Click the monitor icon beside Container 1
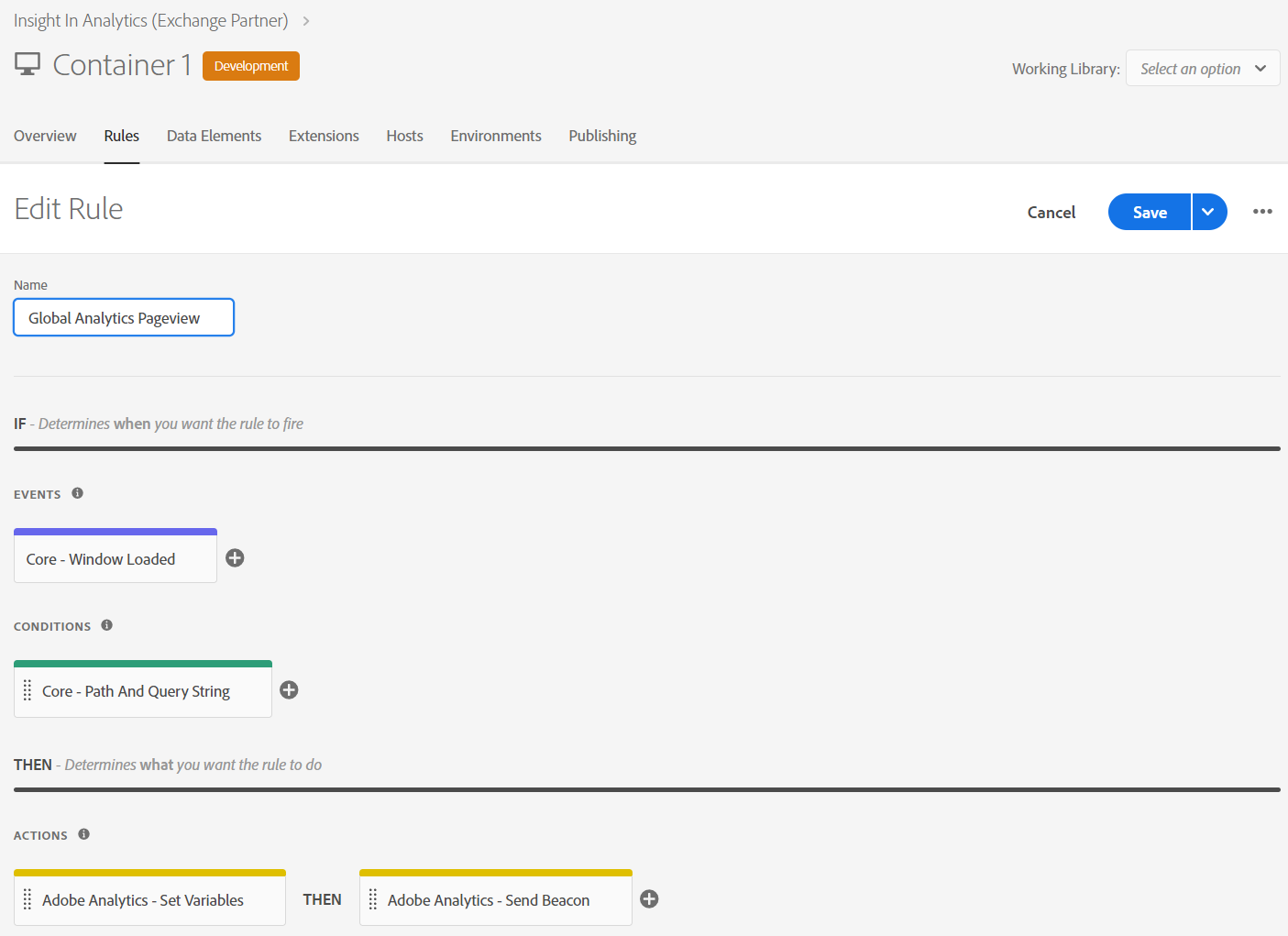 tap(28, 64)
